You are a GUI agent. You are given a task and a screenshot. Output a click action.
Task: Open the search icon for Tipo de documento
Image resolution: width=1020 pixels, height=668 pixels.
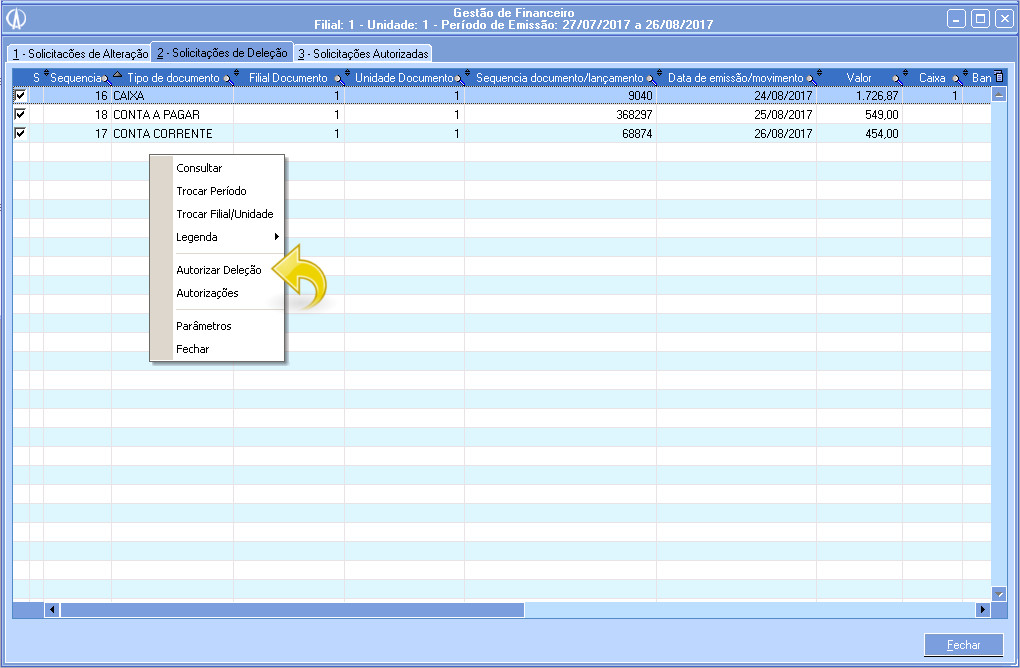228,79
